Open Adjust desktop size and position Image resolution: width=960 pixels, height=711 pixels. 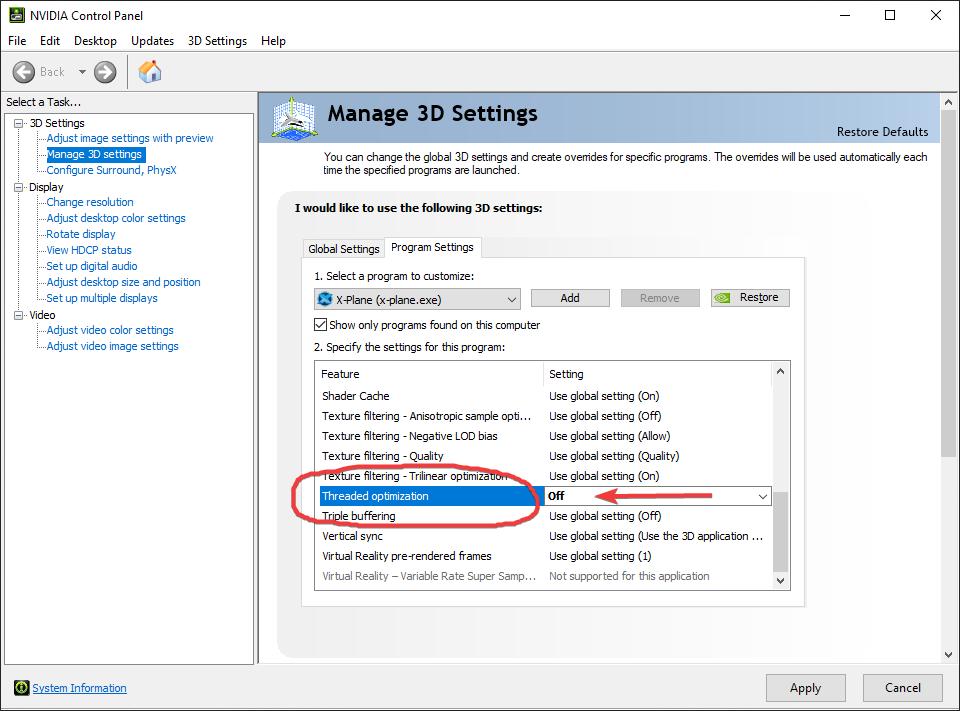[x=124, y=282]
